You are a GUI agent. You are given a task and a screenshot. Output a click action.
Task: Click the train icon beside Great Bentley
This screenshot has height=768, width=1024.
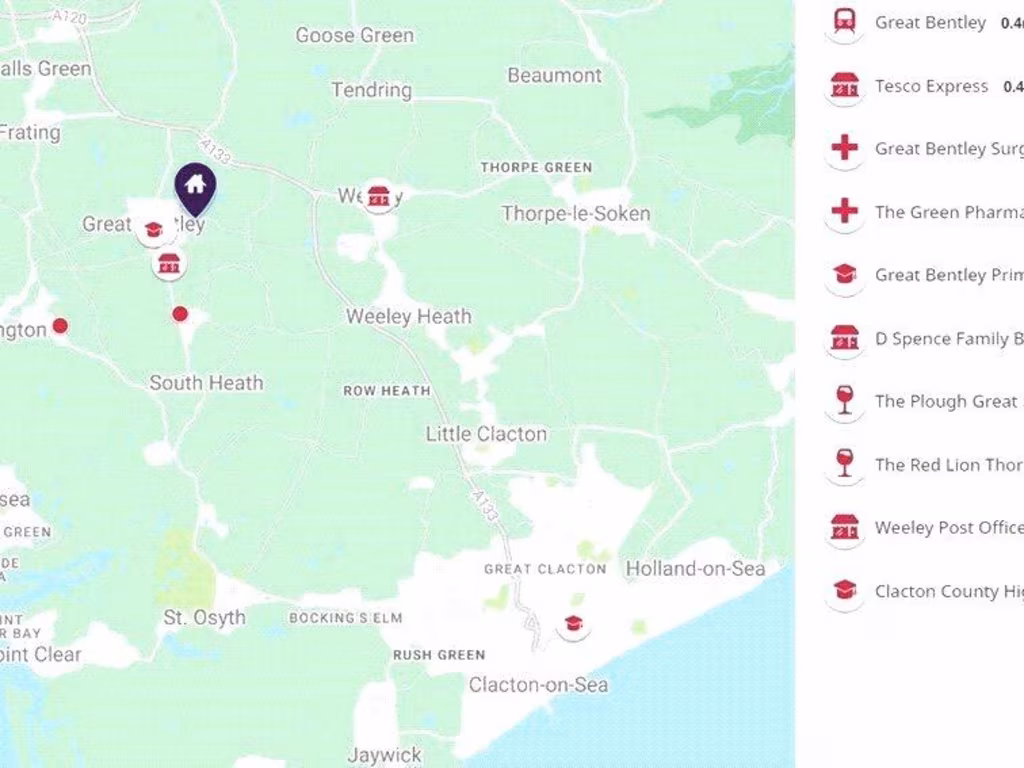[x=844, y=23]
